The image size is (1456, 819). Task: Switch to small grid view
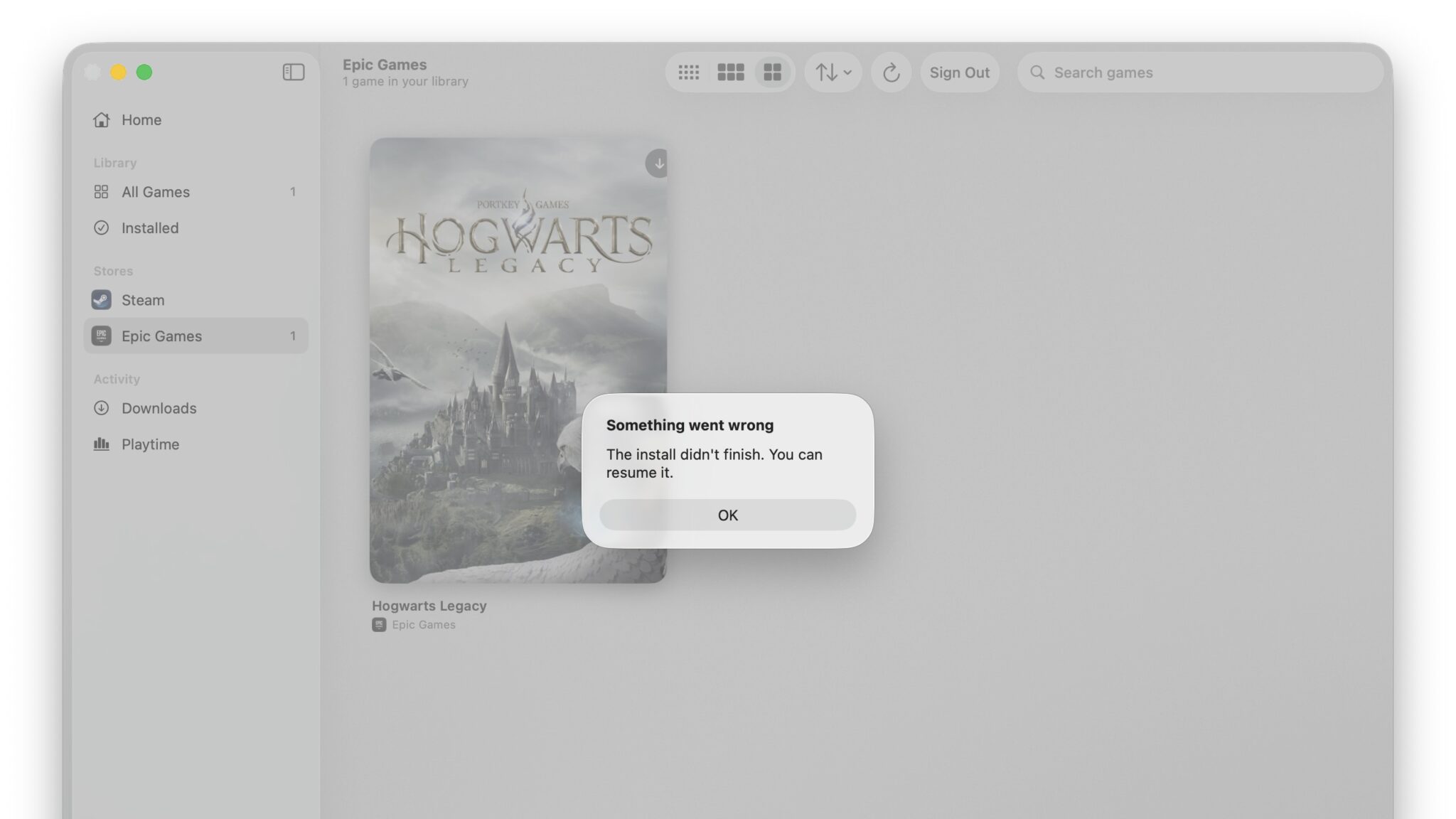click(x=688, y=73)
